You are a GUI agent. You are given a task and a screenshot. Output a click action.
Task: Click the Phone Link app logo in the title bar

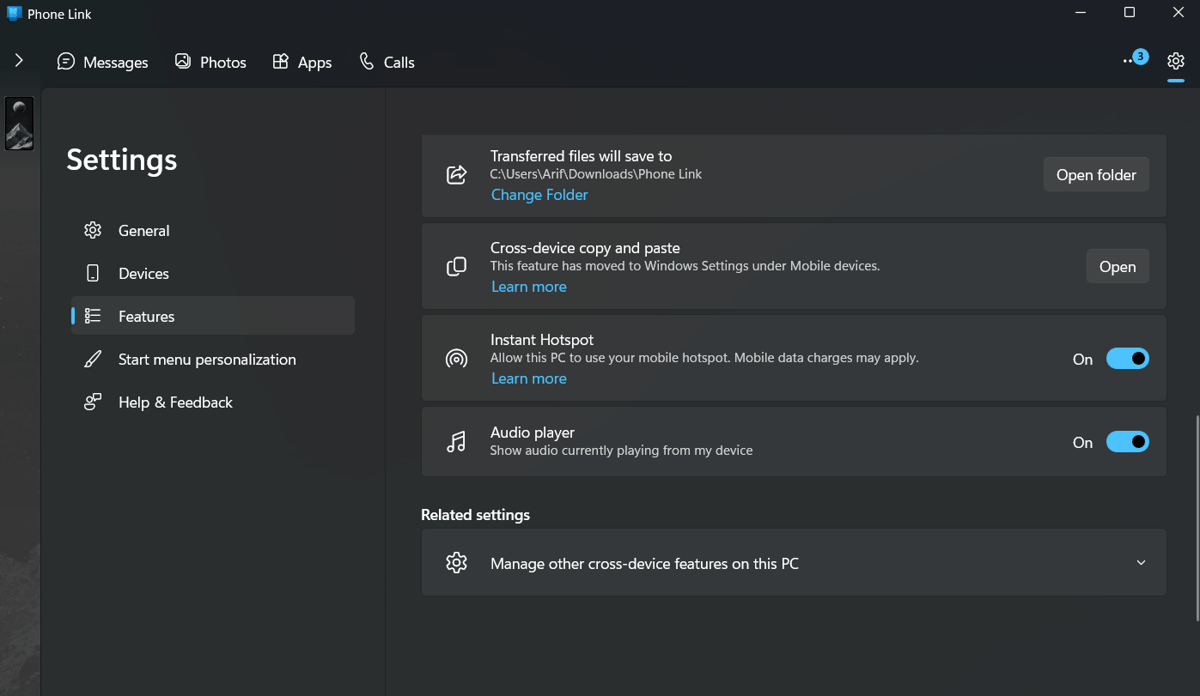(14, 14)
